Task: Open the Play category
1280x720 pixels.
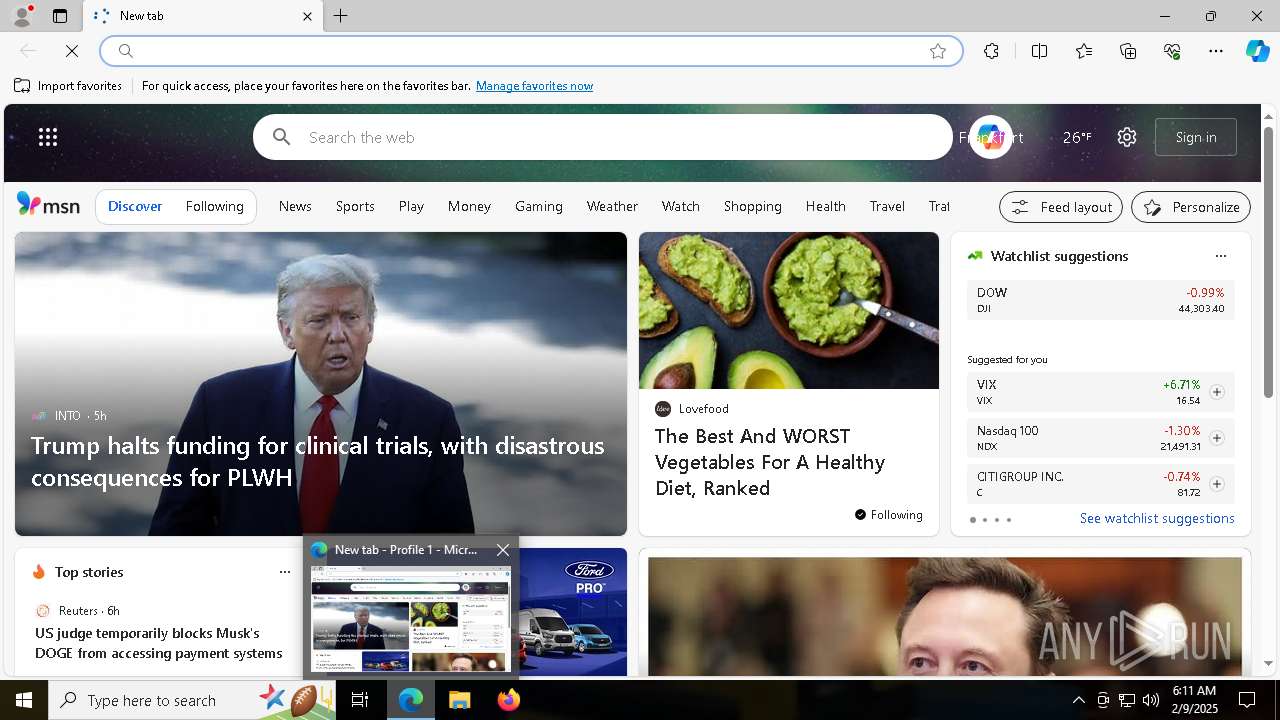Action: click(x=411, y=206)
